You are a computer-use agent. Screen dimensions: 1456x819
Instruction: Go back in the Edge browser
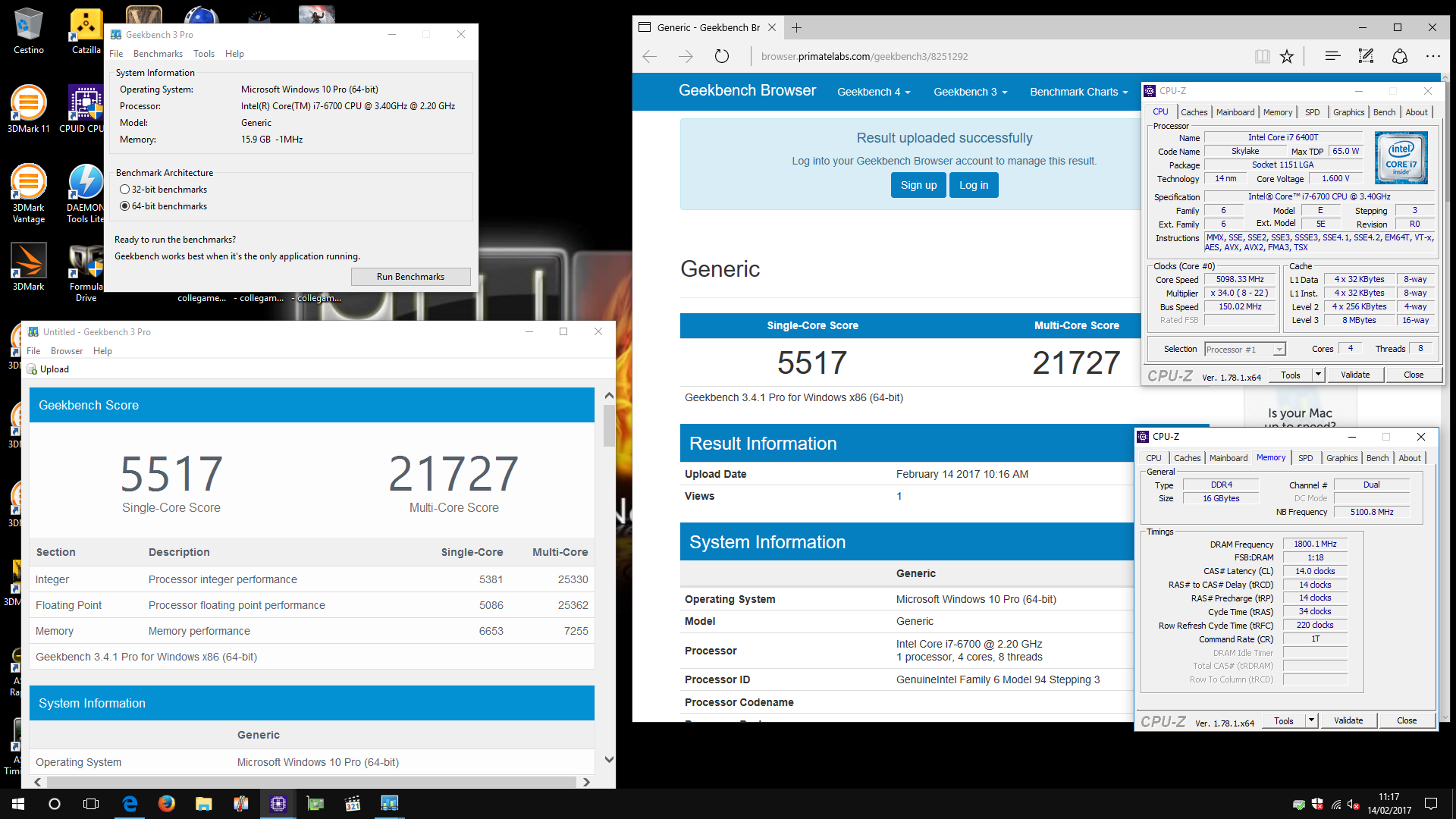649,56
